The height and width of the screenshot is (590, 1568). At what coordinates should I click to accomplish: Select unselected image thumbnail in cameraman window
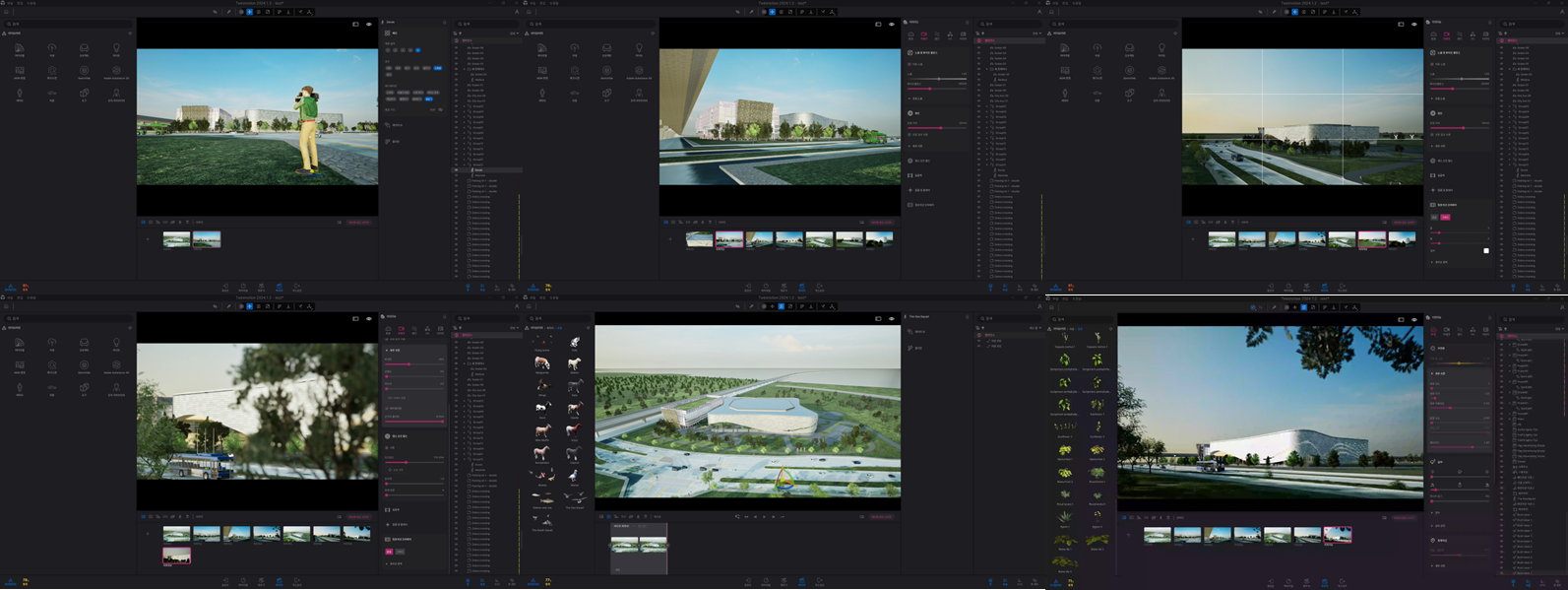(x=176, y=239)
